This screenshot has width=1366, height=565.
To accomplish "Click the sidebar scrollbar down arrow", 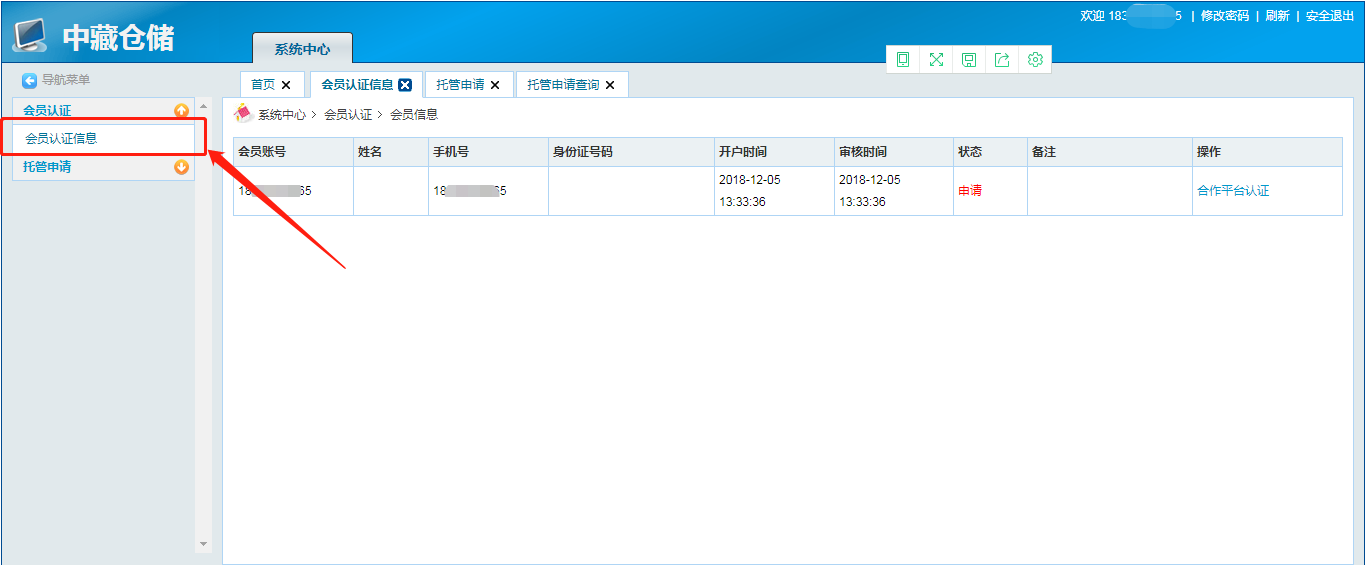I will (x=204, y=544).
